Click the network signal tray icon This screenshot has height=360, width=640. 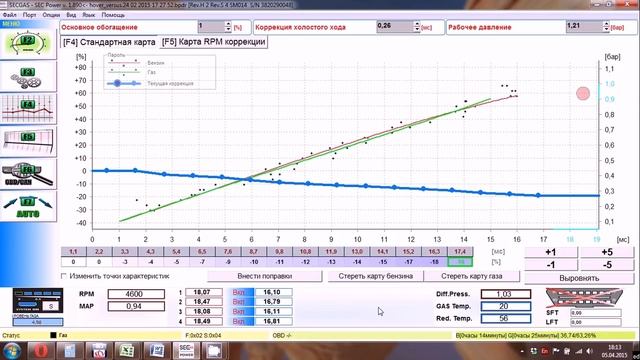coord(578,351)
